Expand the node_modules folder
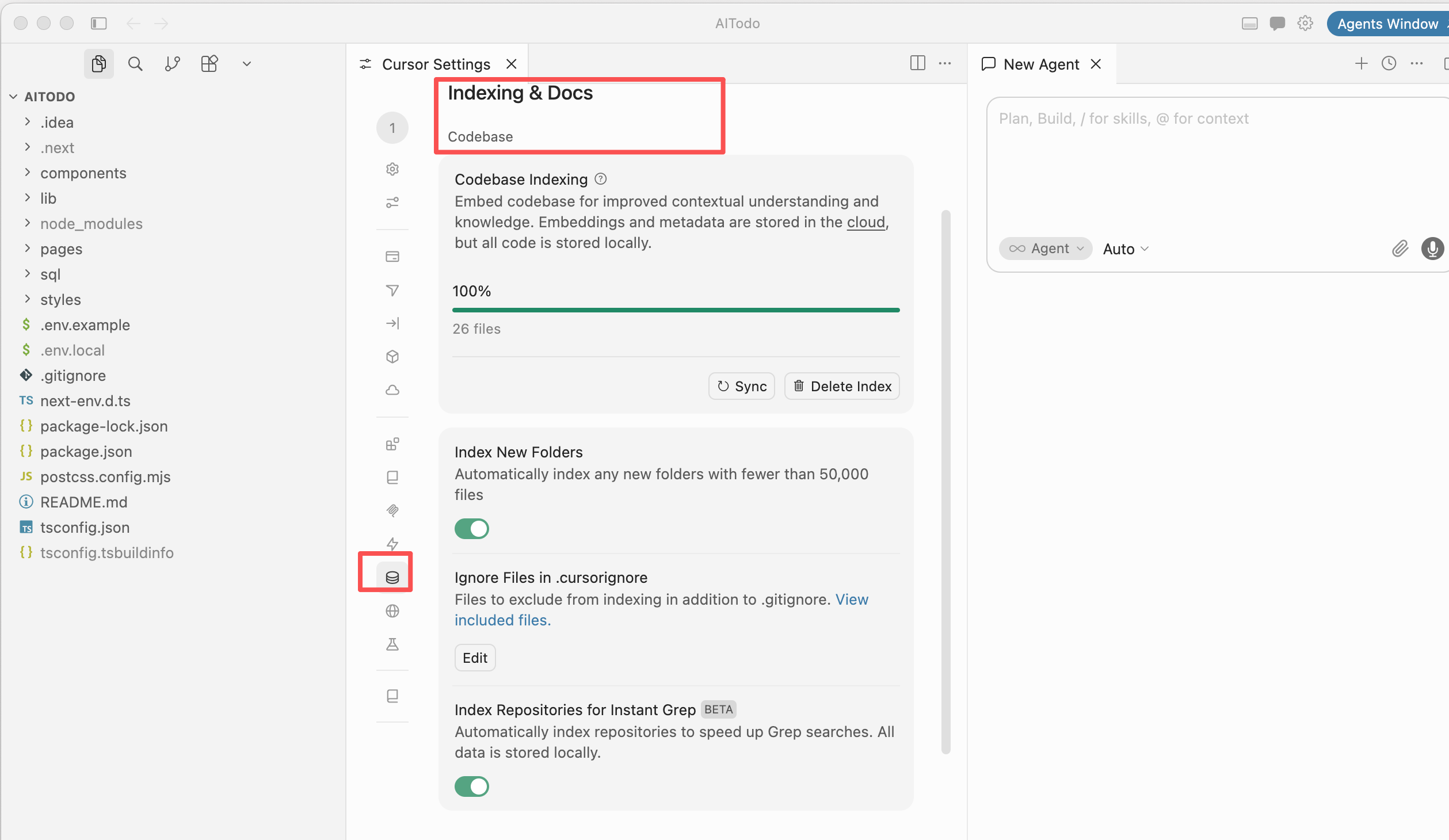Screen dimensions: 1449x840 [x=27, y=223]
